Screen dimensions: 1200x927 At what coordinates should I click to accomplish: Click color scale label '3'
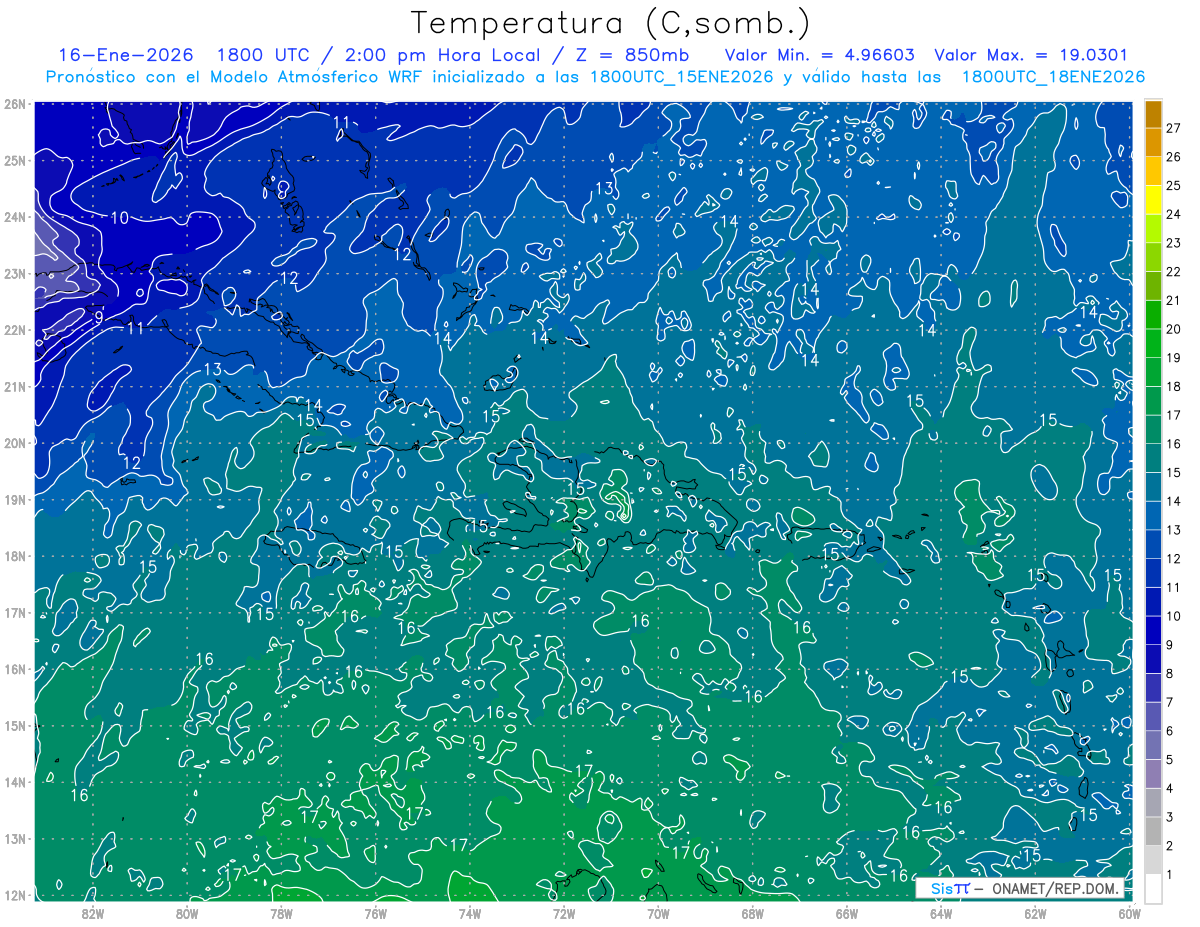1170,818
